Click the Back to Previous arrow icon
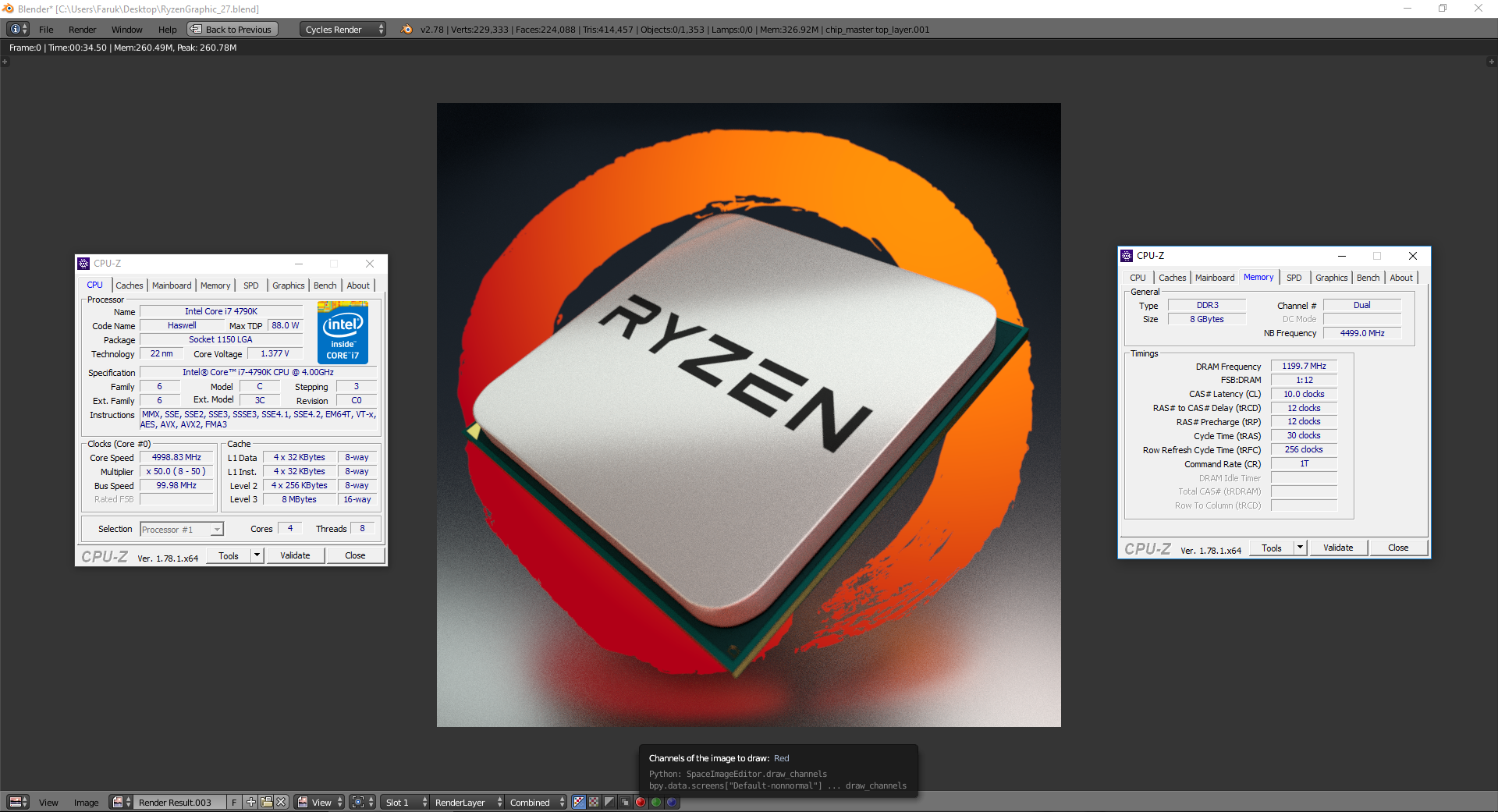 (x=196, y=29)
